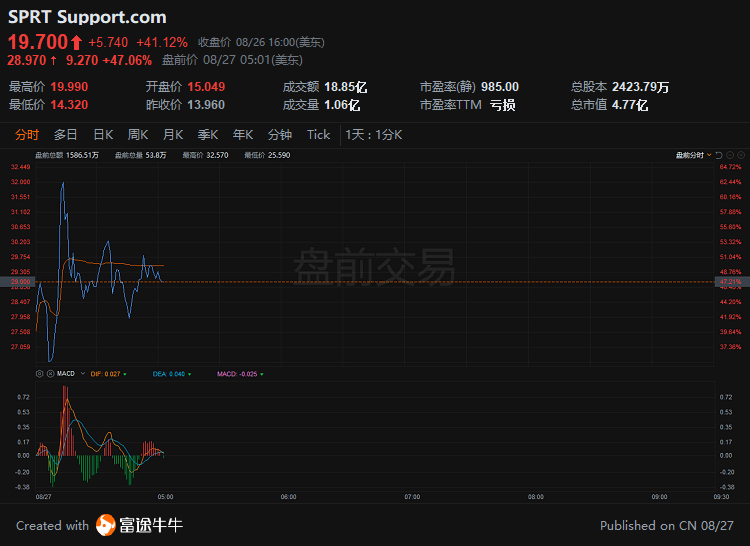Image resolution: width=750 pixels, height=546 pixels.
Task: Select the Tick tab
Action: tap(319, 135)
